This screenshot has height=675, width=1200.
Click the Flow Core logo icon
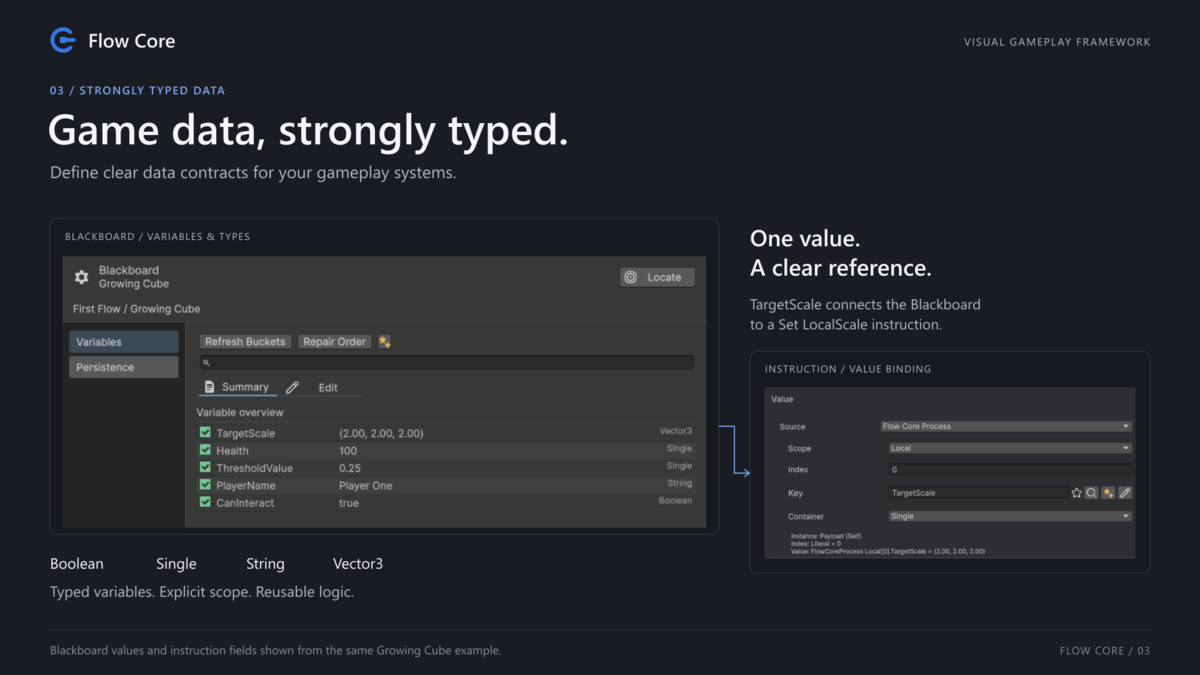(63, 40)
